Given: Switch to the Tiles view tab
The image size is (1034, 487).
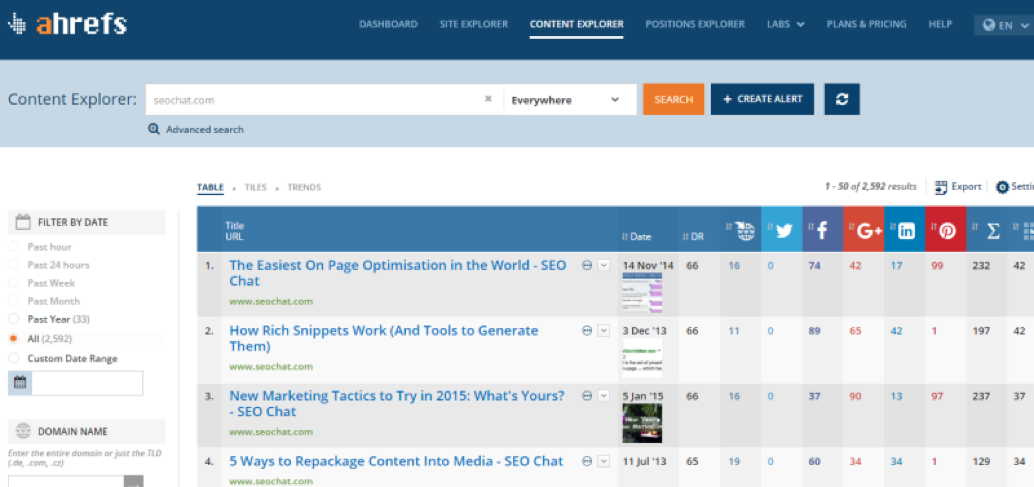Looking at the screenshot, I should click(x=255, y=187).
